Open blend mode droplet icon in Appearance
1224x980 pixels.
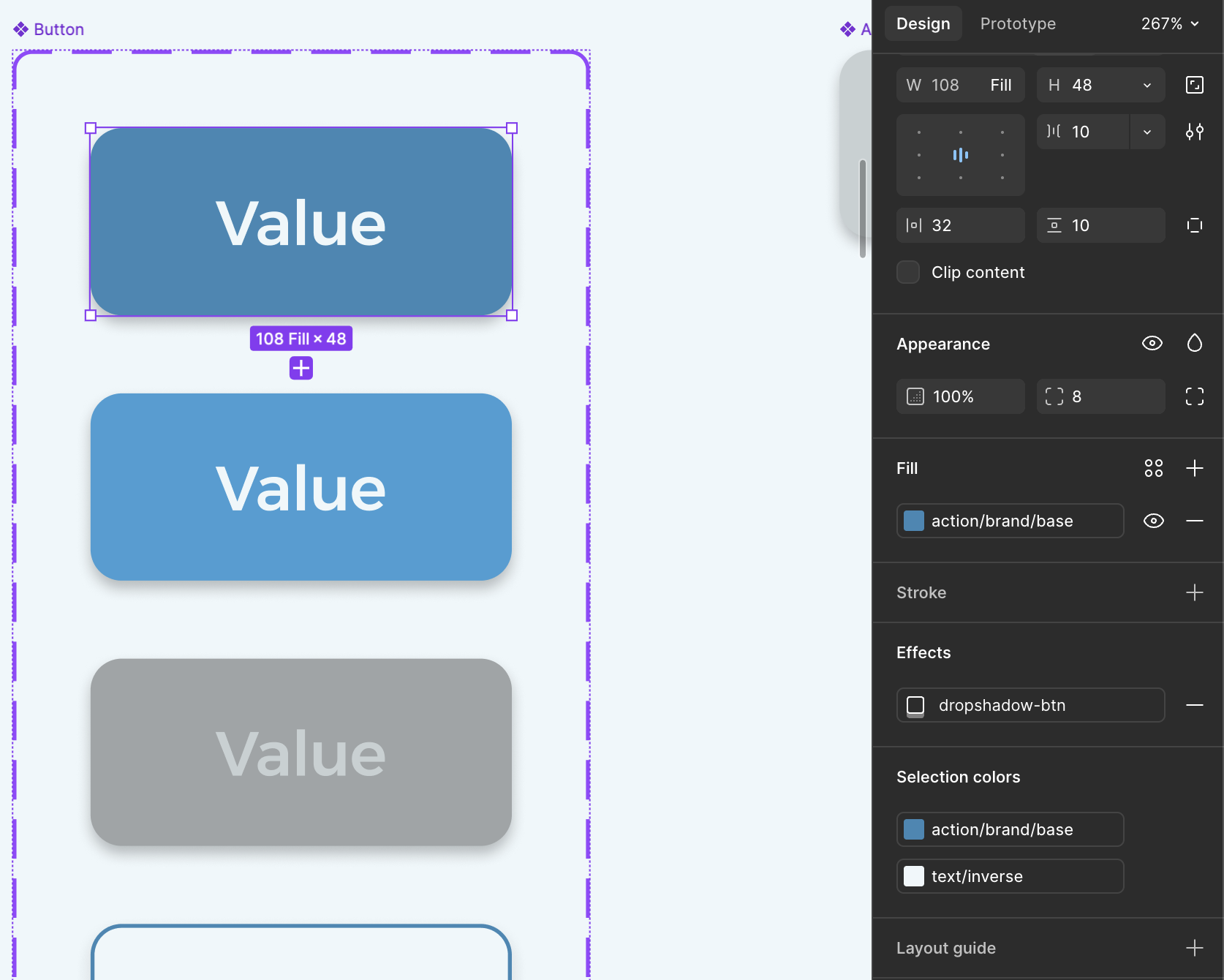coord(1194,343)
